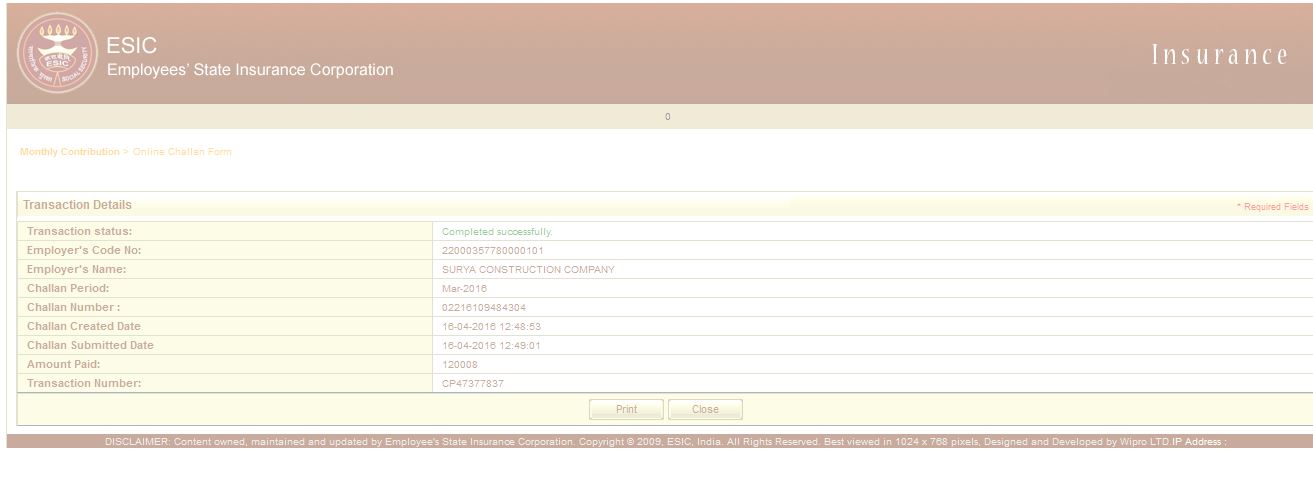Click the 'Transaction status:' label

(79, 232)
